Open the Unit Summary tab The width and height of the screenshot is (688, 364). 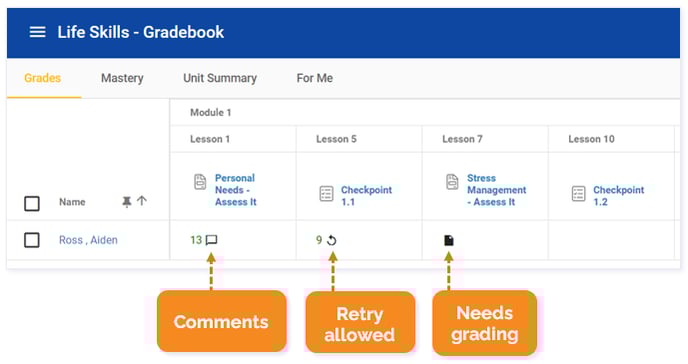pyautogui.click(x=220, y=78)
